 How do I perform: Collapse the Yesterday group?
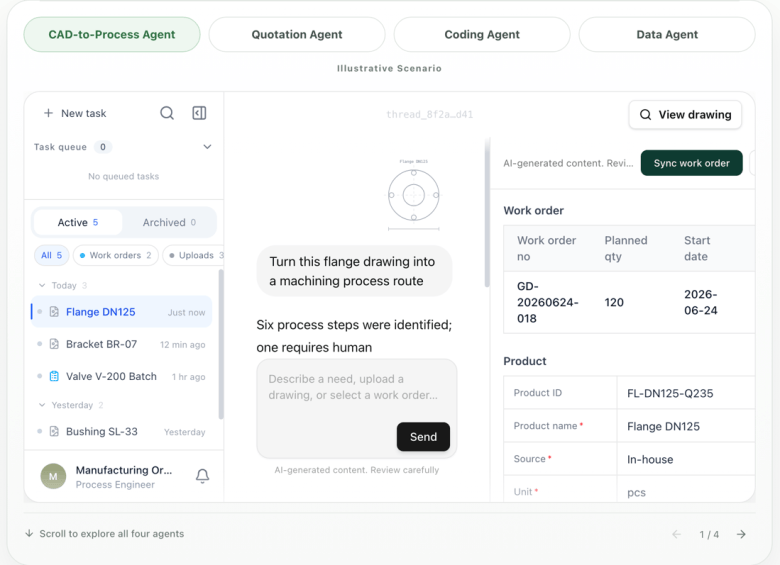(42, 405)
